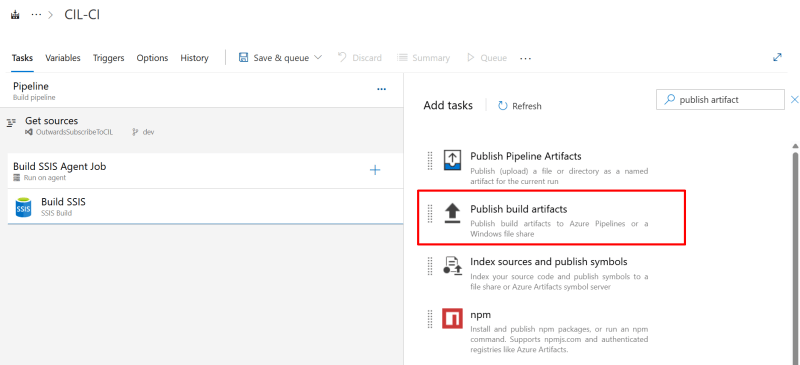Image resolution: width=800 pixels, height=365 pixels.
Task: Select the Publish build artifacts task
Action: (551, 217)
